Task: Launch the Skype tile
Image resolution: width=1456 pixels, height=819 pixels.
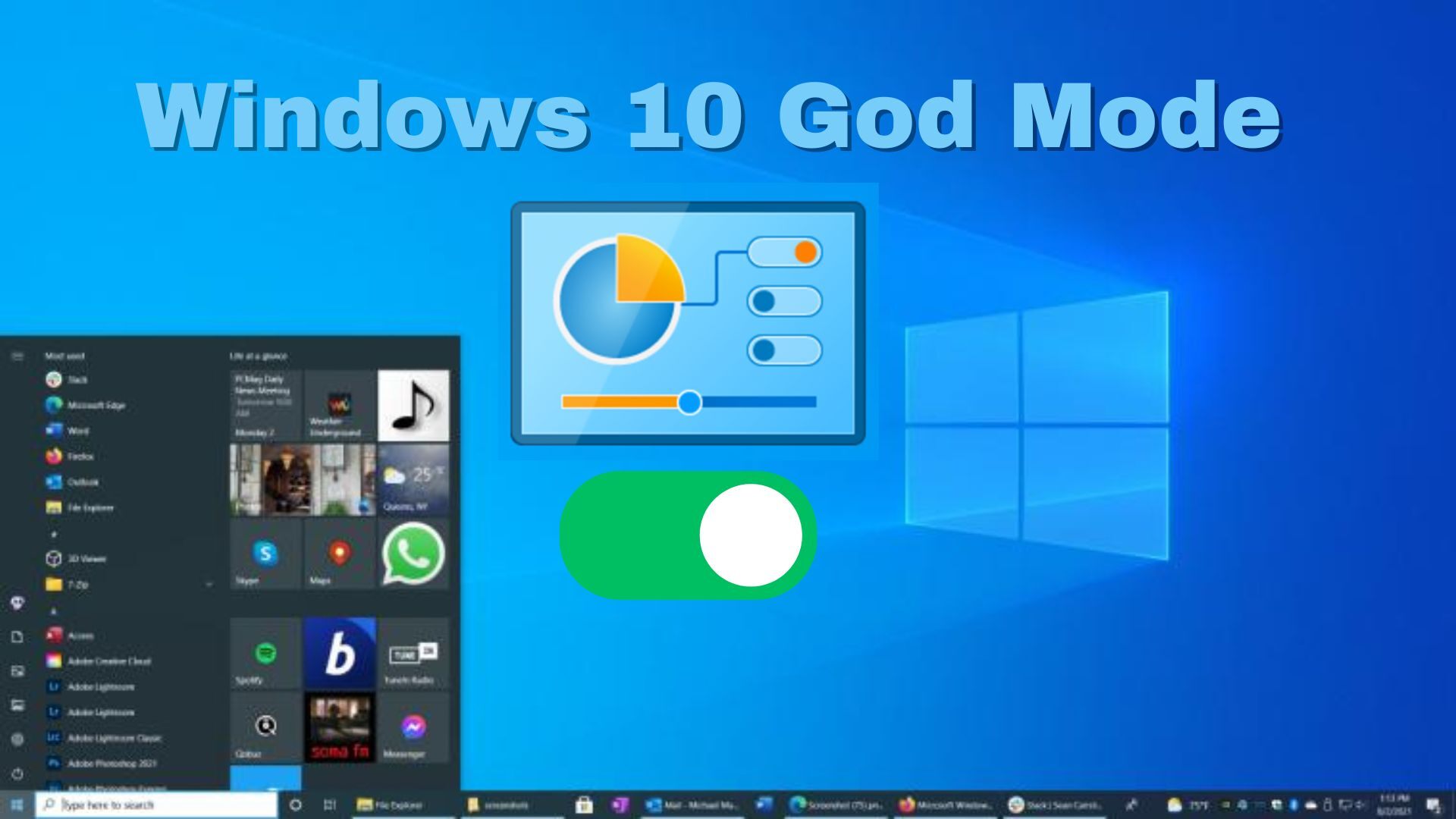Action: [265, 554]
